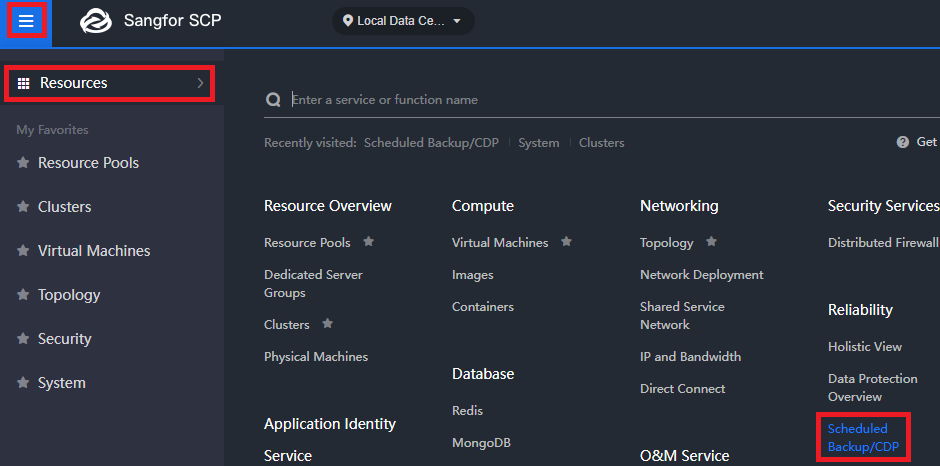Toggle favorite star next to Virtual Machines link
Image resolution: width=940 pixels, height=466 pixels.
point(566,242)
